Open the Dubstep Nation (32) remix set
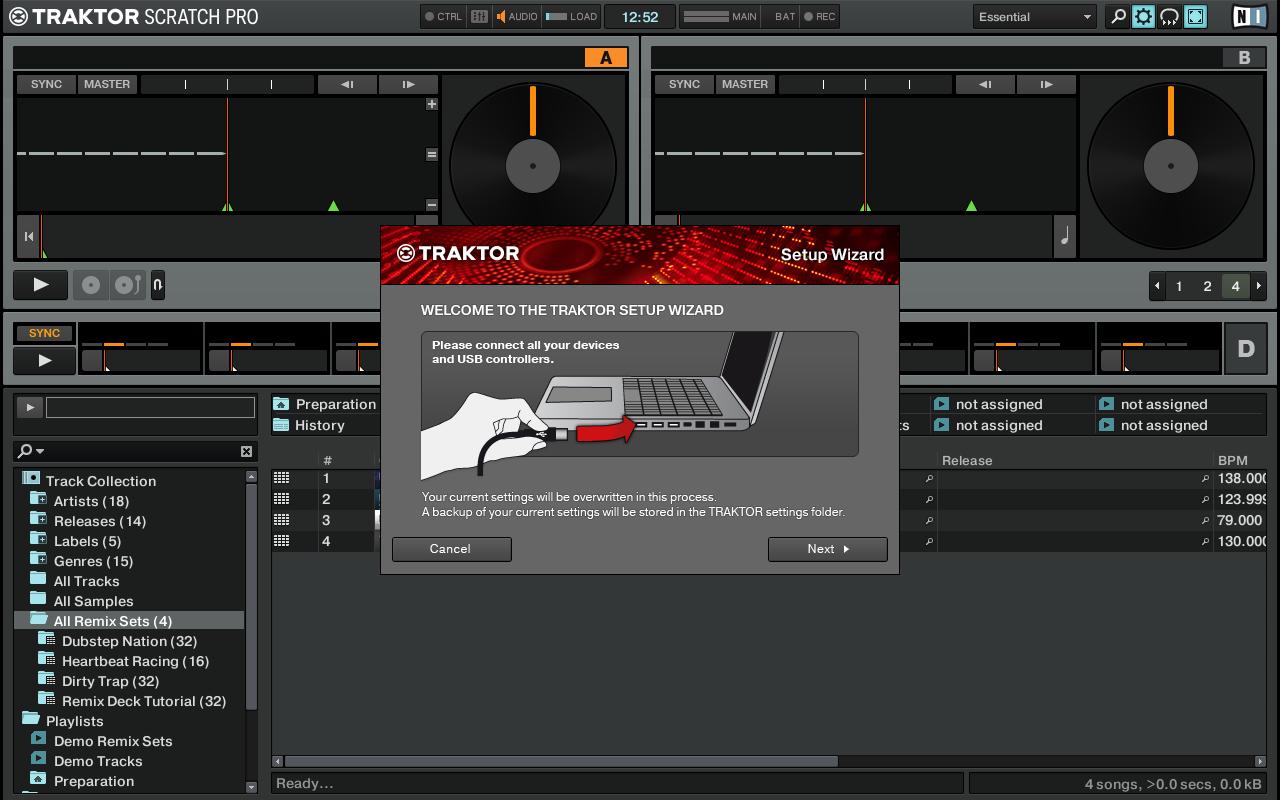Image resolution: width=1280 pixels, height=800 pixels. pyautogui.click(x=129, y=641)
